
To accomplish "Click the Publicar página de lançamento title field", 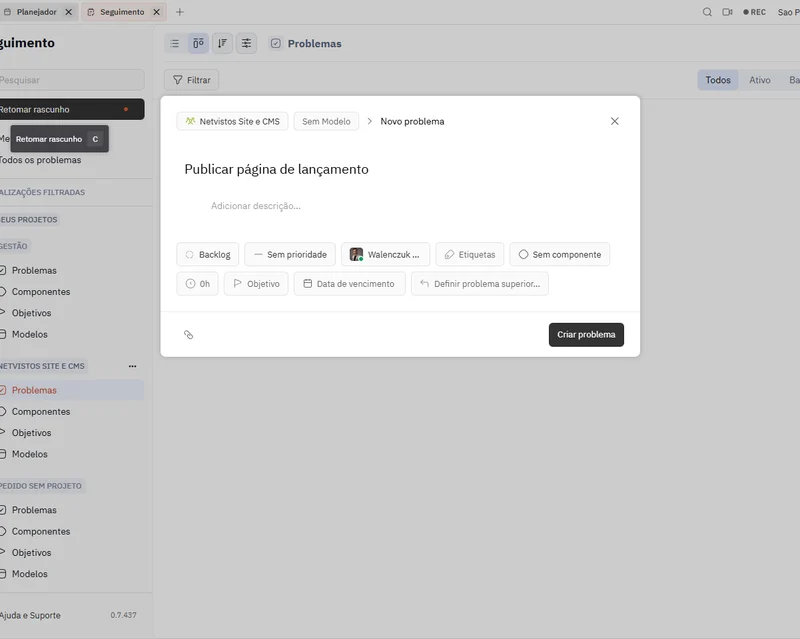I will (277, 169).
